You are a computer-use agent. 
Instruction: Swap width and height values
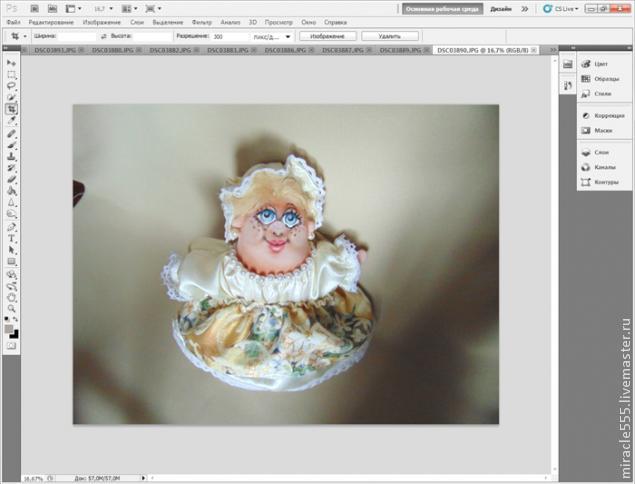pyautogui.click(x=104, y=36)
